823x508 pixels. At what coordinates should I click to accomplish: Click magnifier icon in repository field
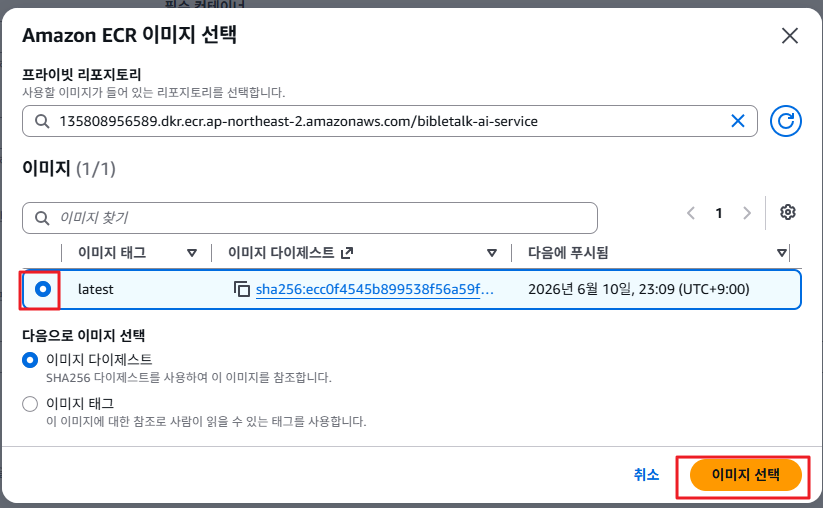coord(42,121)
